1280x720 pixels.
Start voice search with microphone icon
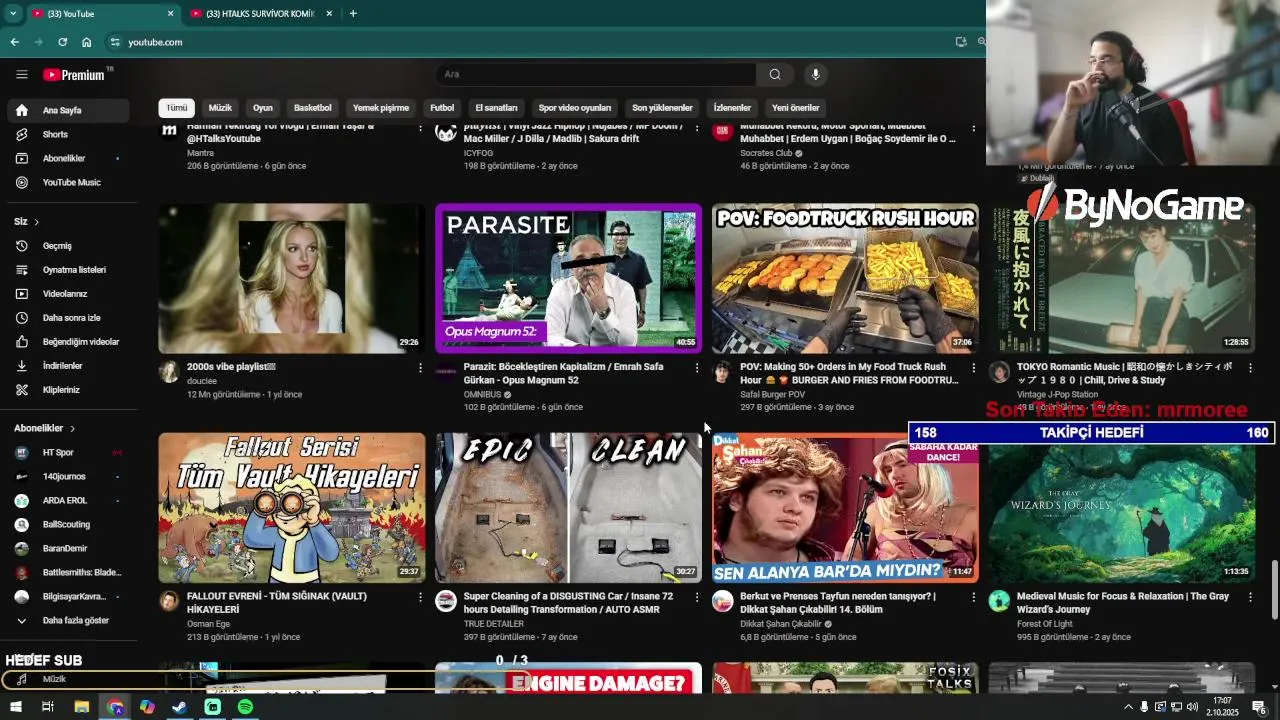(816, 74)
